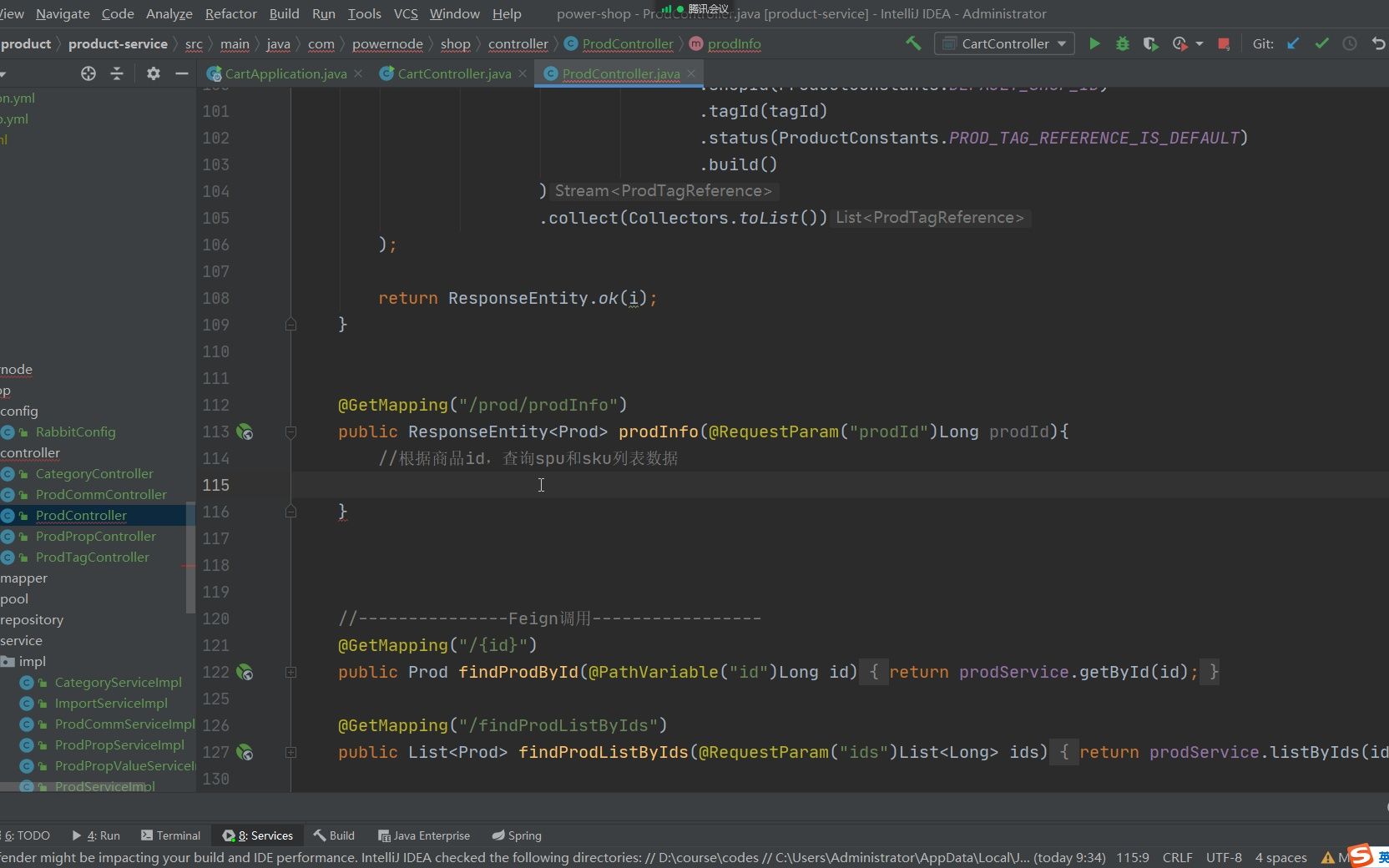The width and height of the screenshot is (1389, 868).
Task: Select opened file target icon in Project panel
Action: (x=88, y=73)
